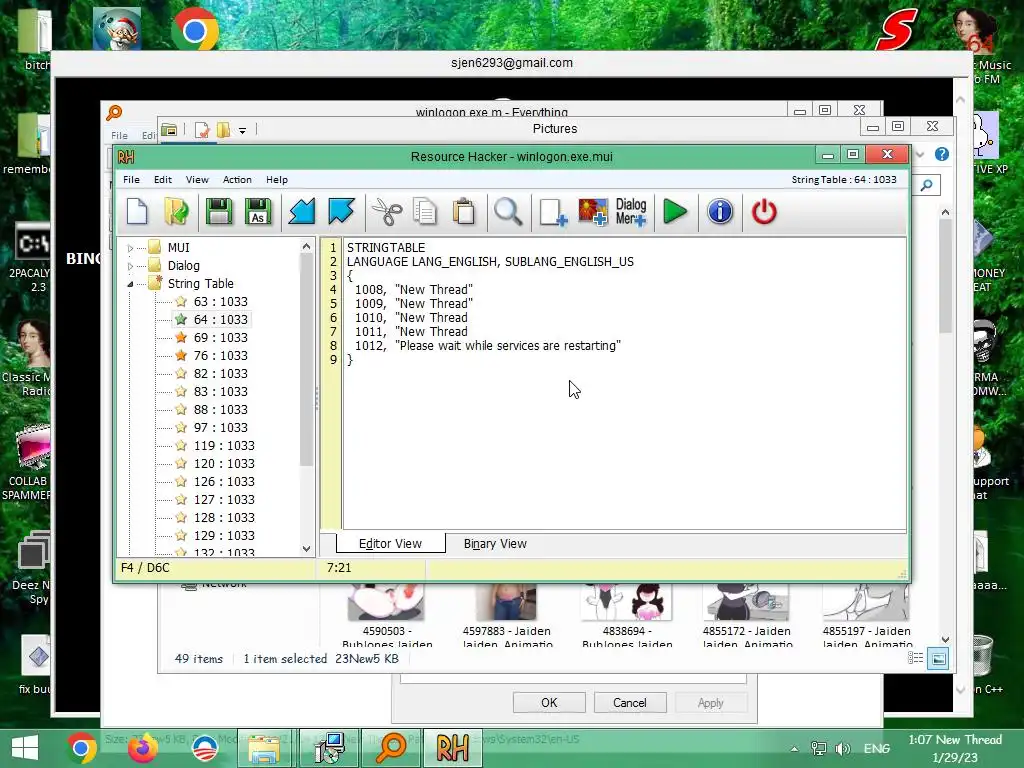Select the MUI folder in the tree

pos(178,248)
